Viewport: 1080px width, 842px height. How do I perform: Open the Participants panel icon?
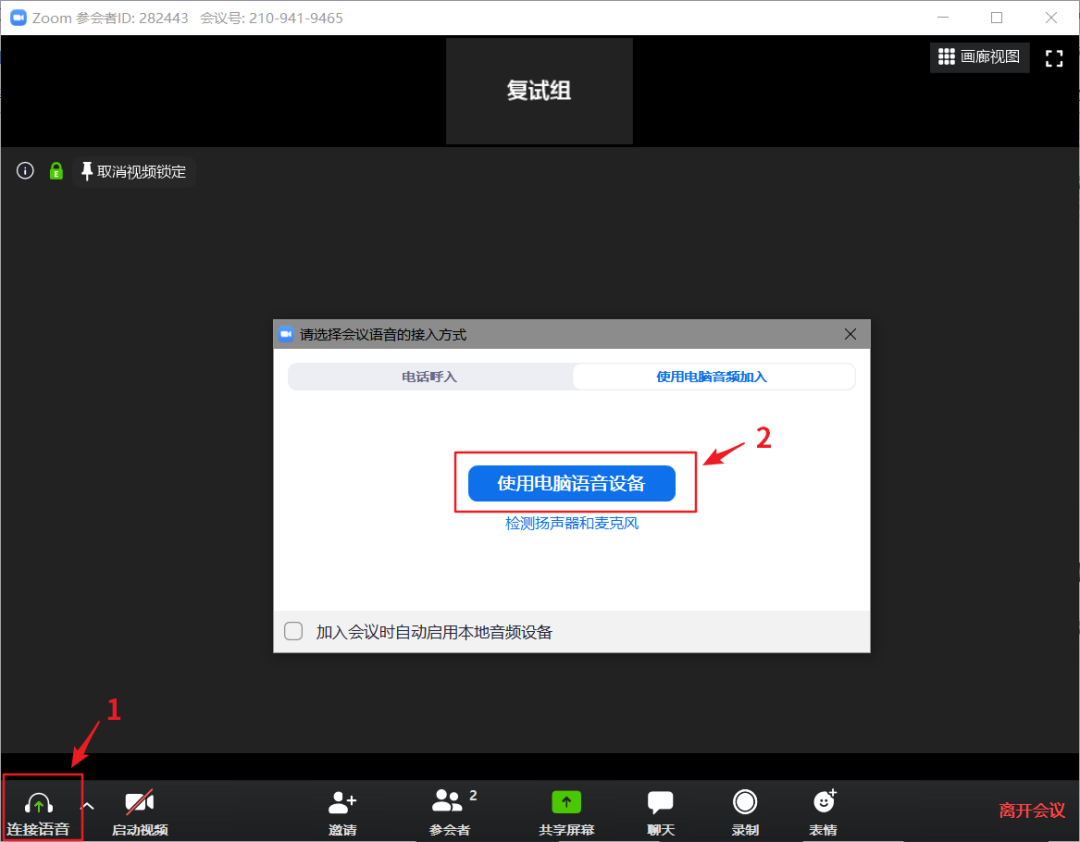448,802
